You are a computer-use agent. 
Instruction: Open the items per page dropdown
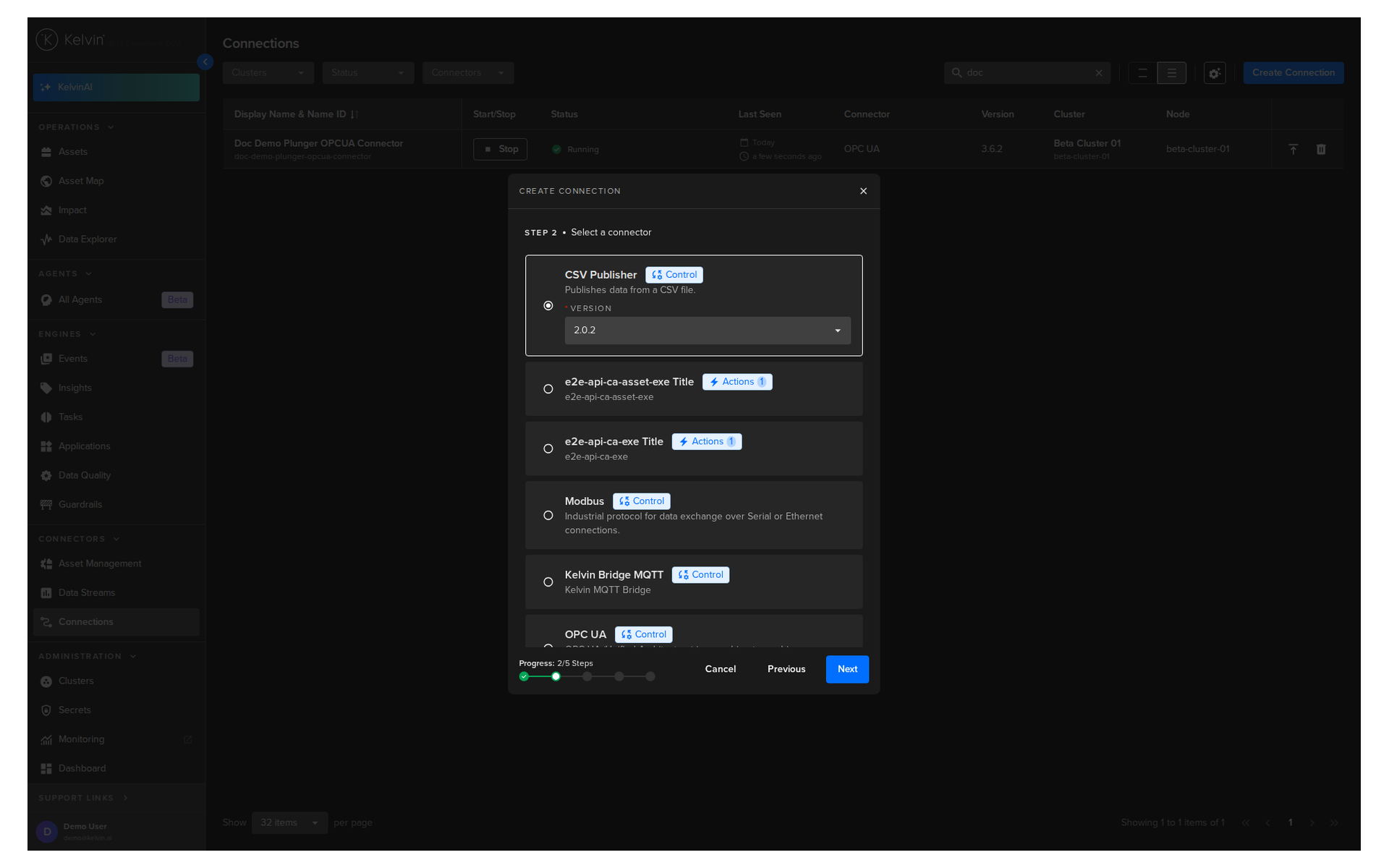tap(289, 822)
